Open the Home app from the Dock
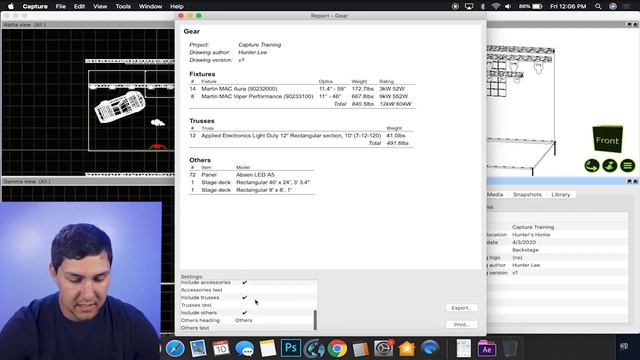Screen dimensions: 640x360 [407, 349]
